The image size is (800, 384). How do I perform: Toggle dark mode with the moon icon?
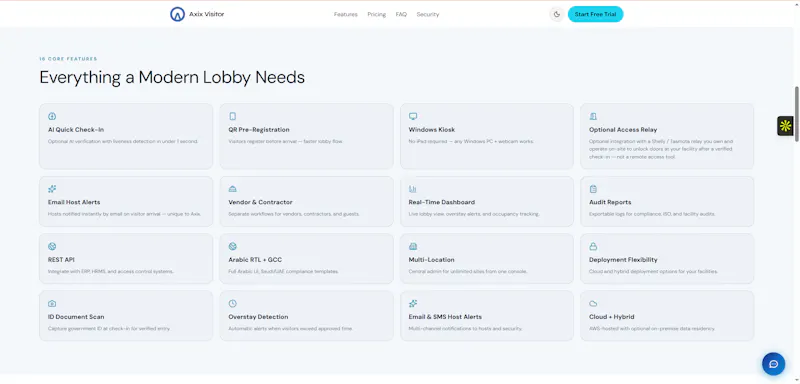557,14
